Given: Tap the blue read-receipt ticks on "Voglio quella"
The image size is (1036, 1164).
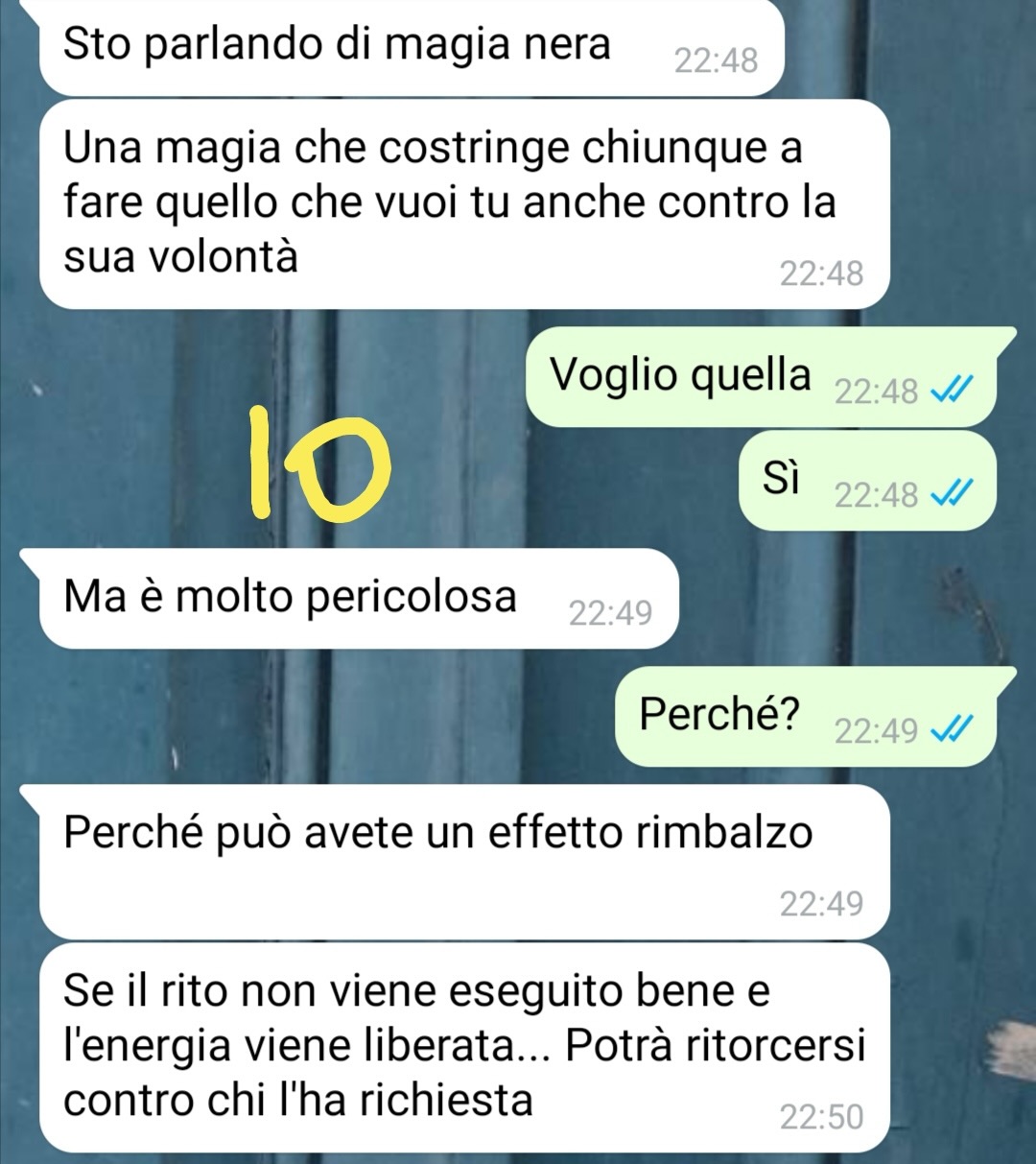Looking at the screenshot, I should click(x=954, y=392).
